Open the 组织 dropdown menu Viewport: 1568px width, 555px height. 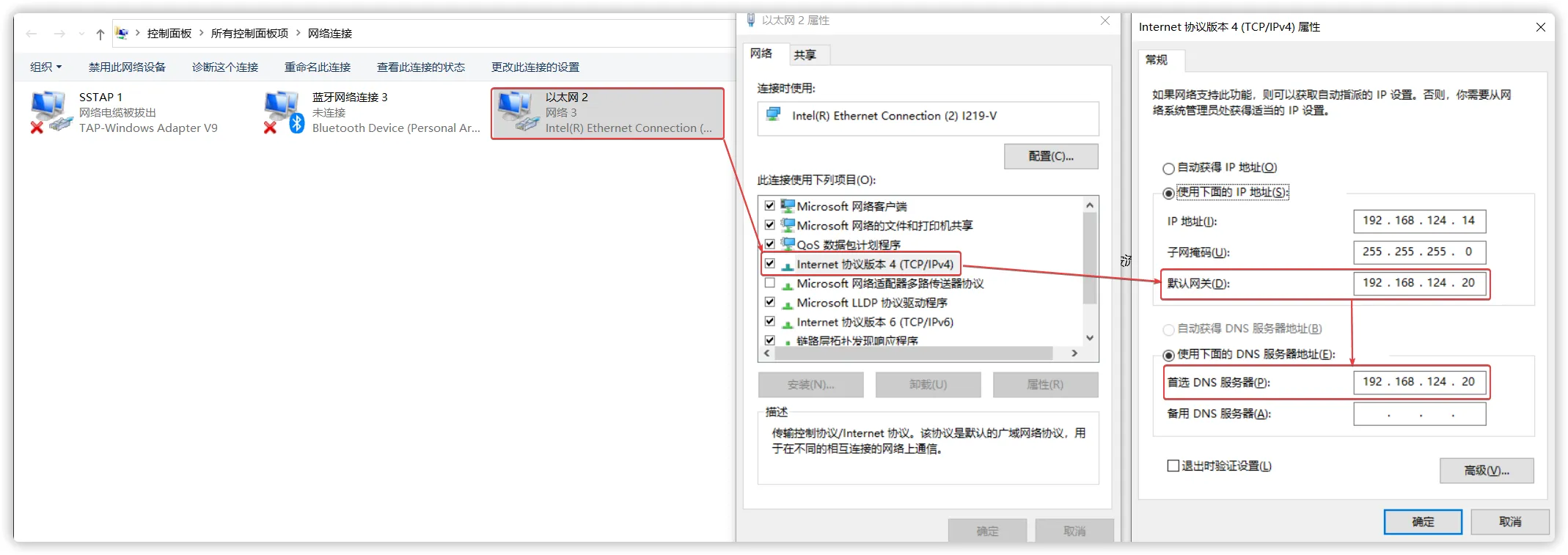[x=45, y=67]
